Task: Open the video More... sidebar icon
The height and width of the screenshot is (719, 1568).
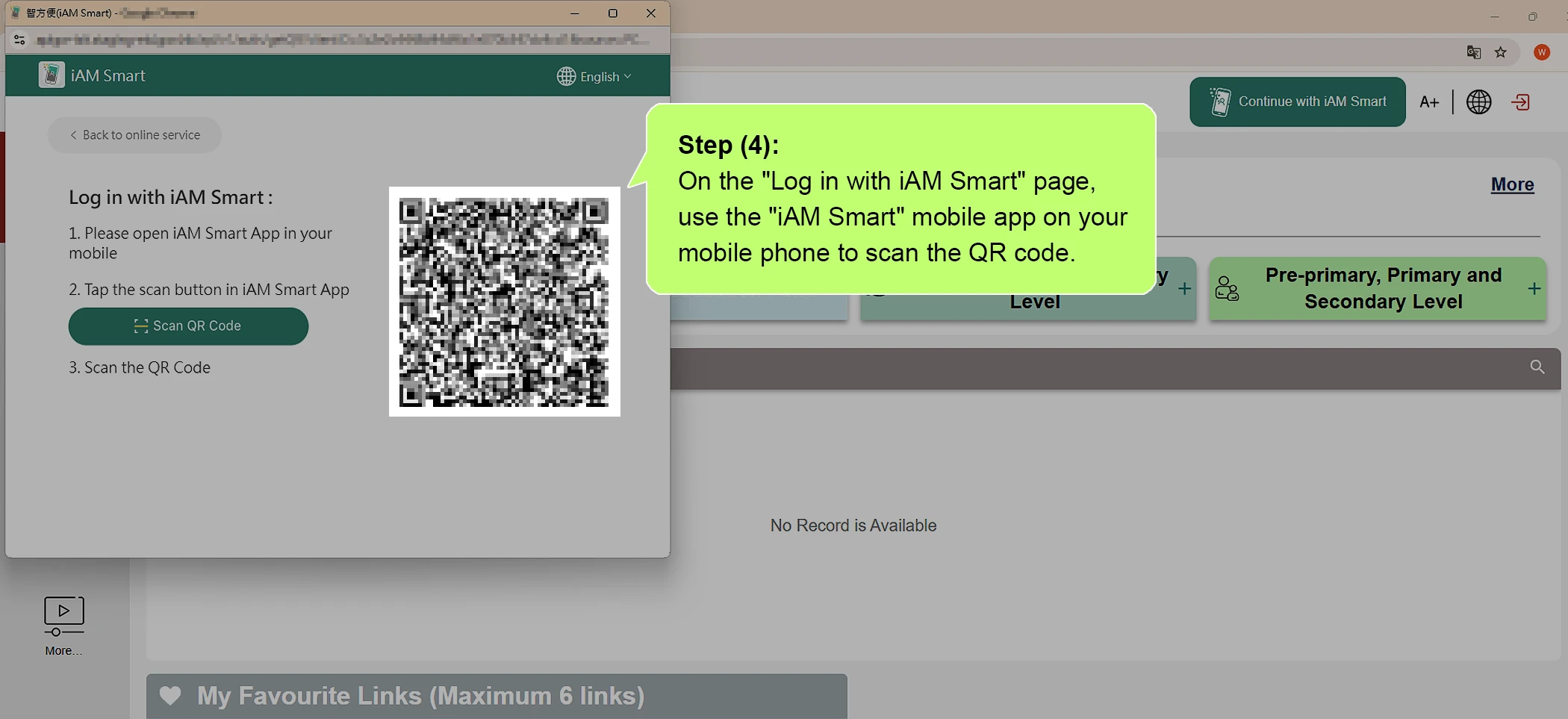Action: click(64, 615)
